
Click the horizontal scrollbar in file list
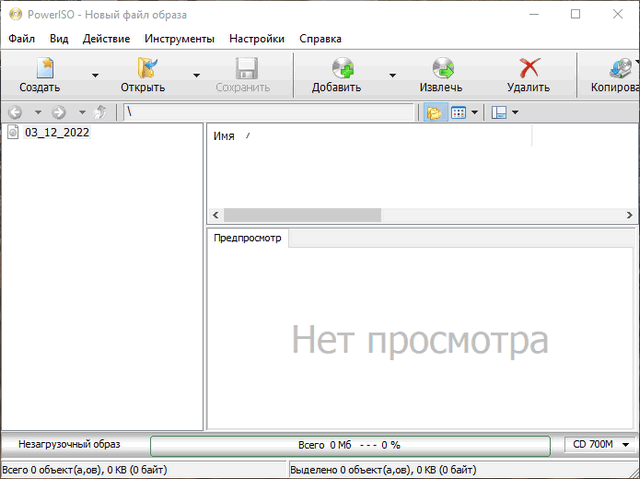pos(302,215)
